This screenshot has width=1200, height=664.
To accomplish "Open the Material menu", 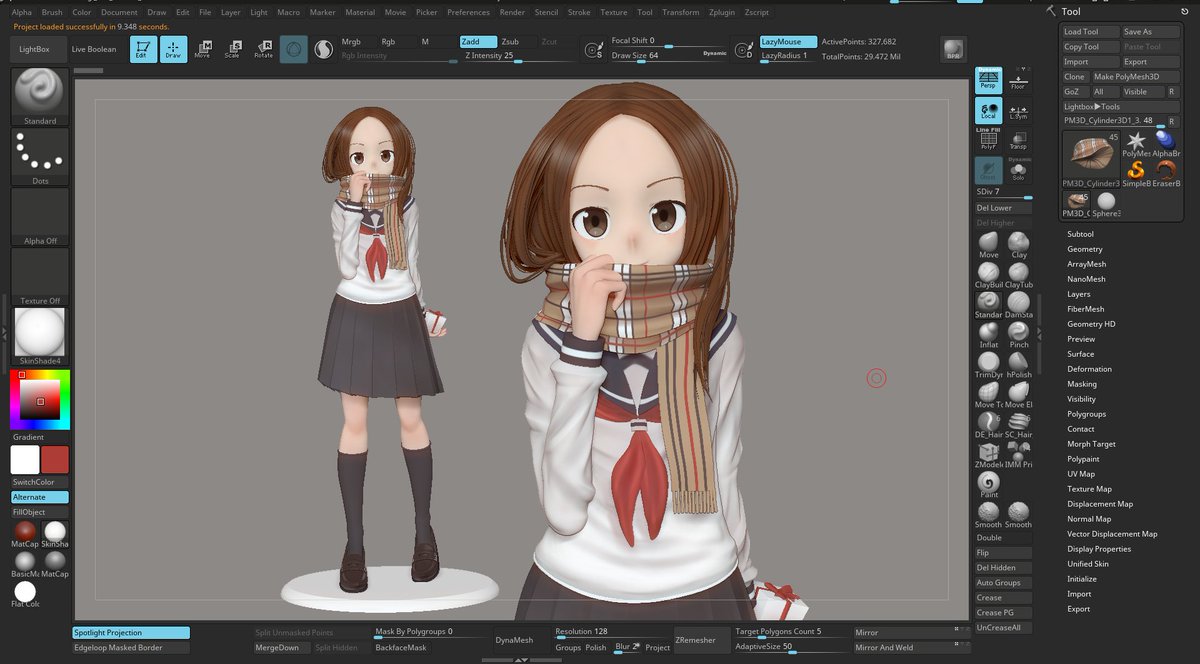I will coord(360,12).
